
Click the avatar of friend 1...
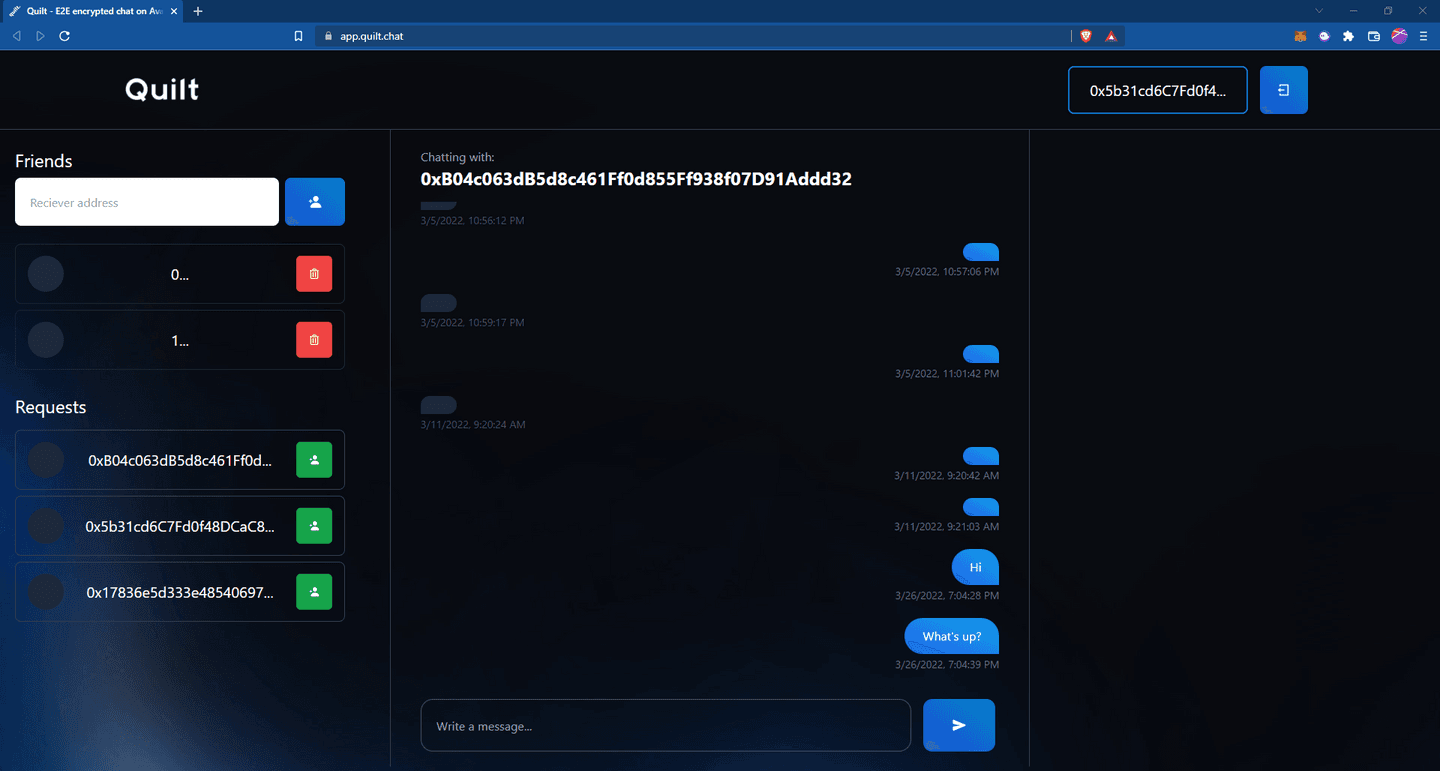(x=46, y=340)
